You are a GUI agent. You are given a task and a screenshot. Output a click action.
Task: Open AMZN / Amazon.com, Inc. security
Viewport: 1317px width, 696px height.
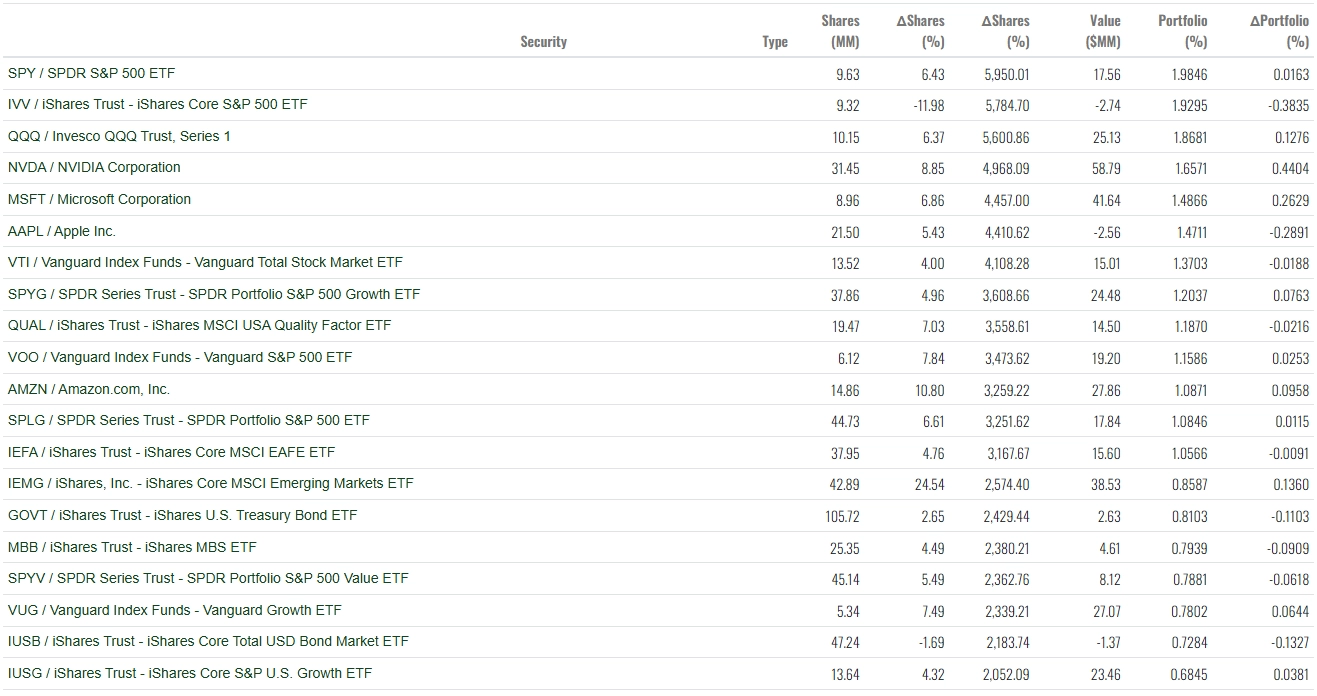[89, 389]
